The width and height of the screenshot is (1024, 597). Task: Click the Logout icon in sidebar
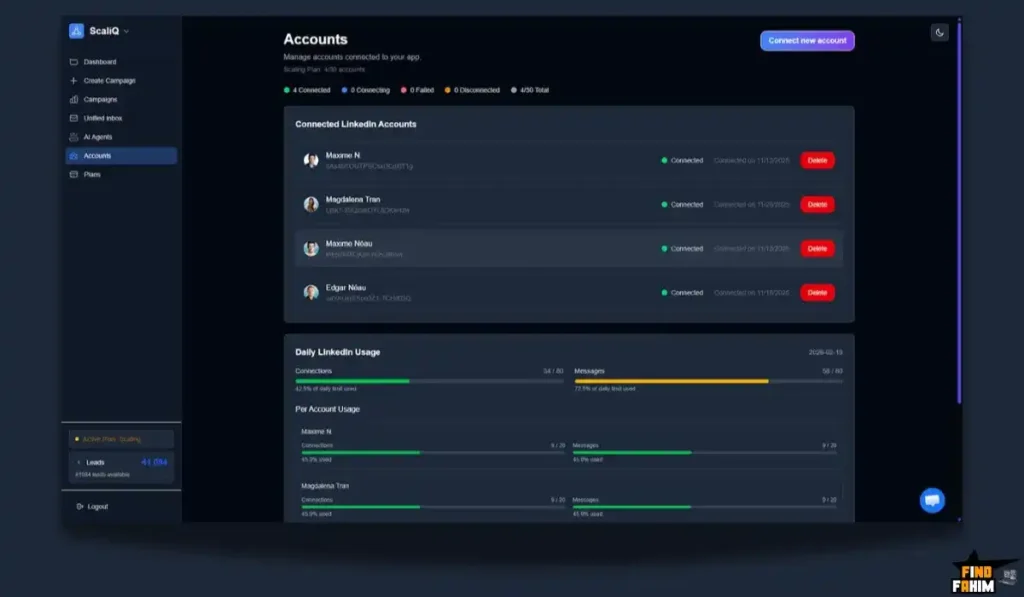point(79,507)
